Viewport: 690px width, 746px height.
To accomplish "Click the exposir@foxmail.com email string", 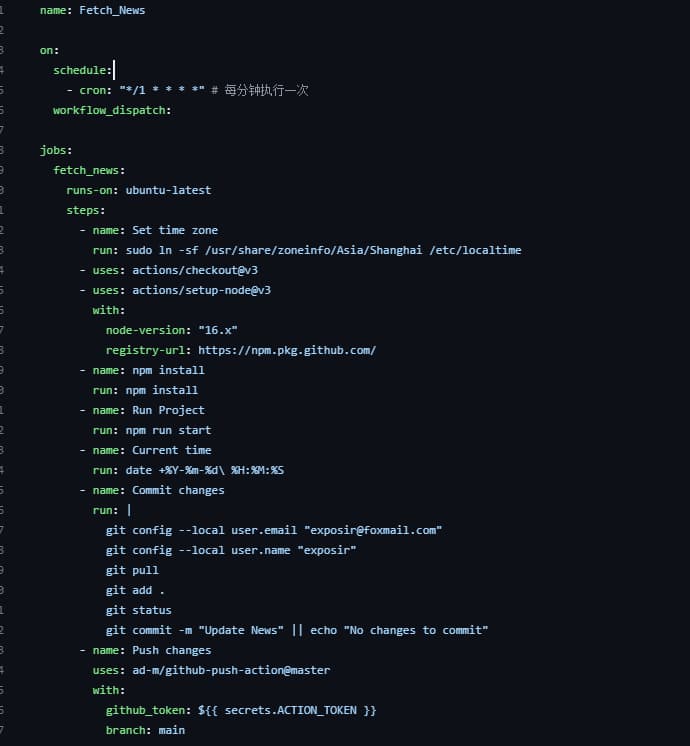I will tap(373, 530).
